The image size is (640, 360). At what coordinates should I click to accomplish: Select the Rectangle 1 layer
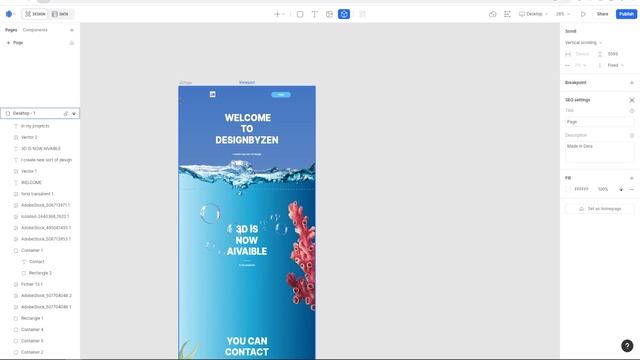coord(32,318)
